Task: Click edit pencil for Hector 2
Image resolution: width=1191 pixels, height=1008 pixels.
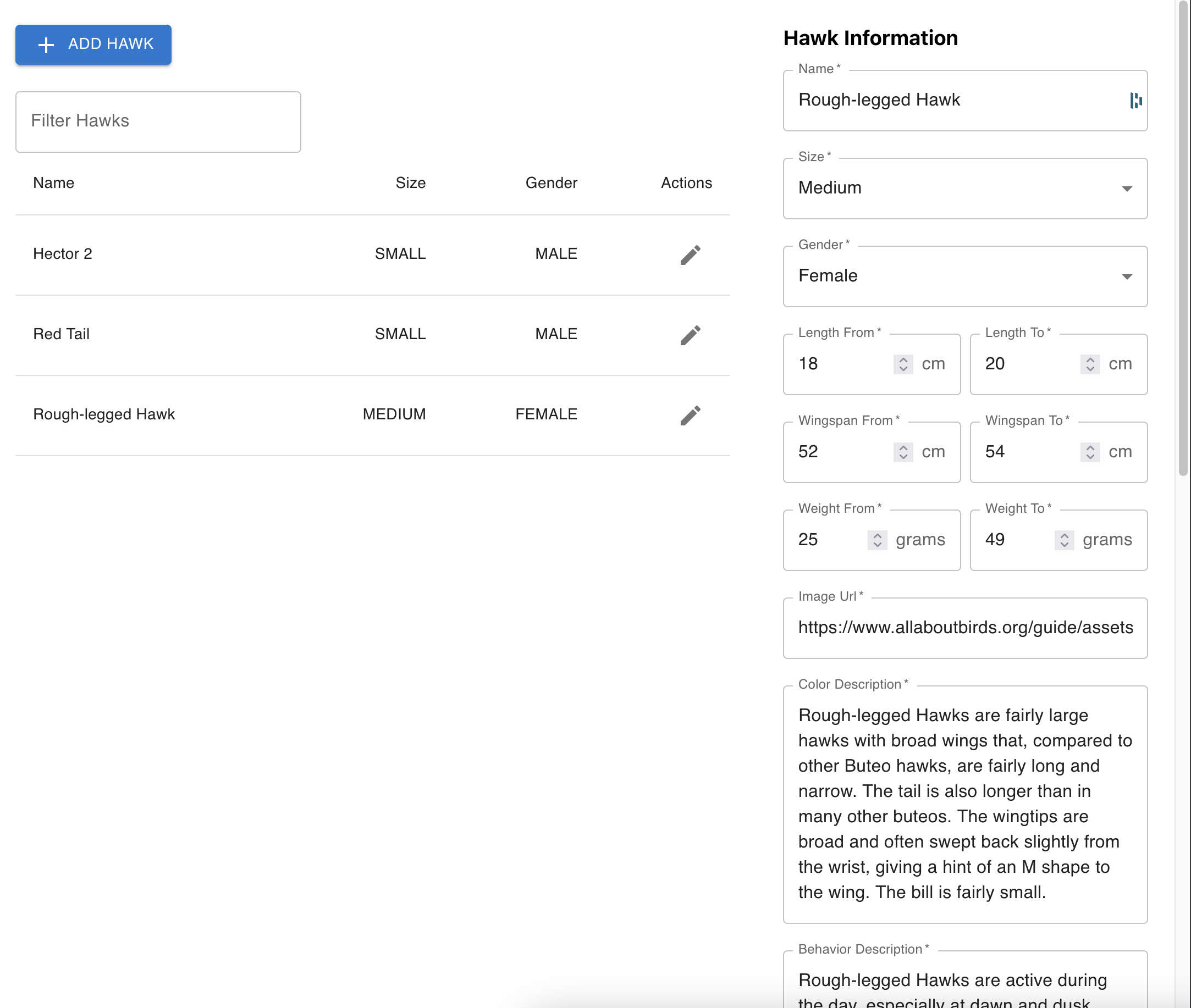Action: click(690, 255)
